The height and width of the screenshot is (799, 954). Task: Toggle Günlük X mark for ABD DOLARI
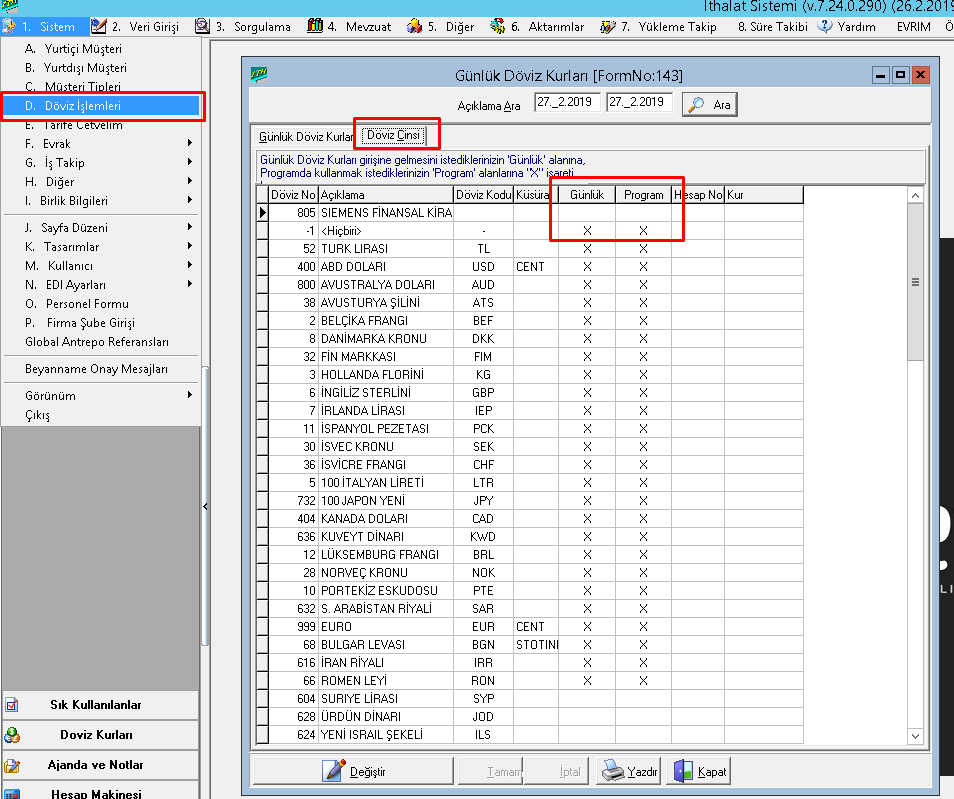[587, 267]
